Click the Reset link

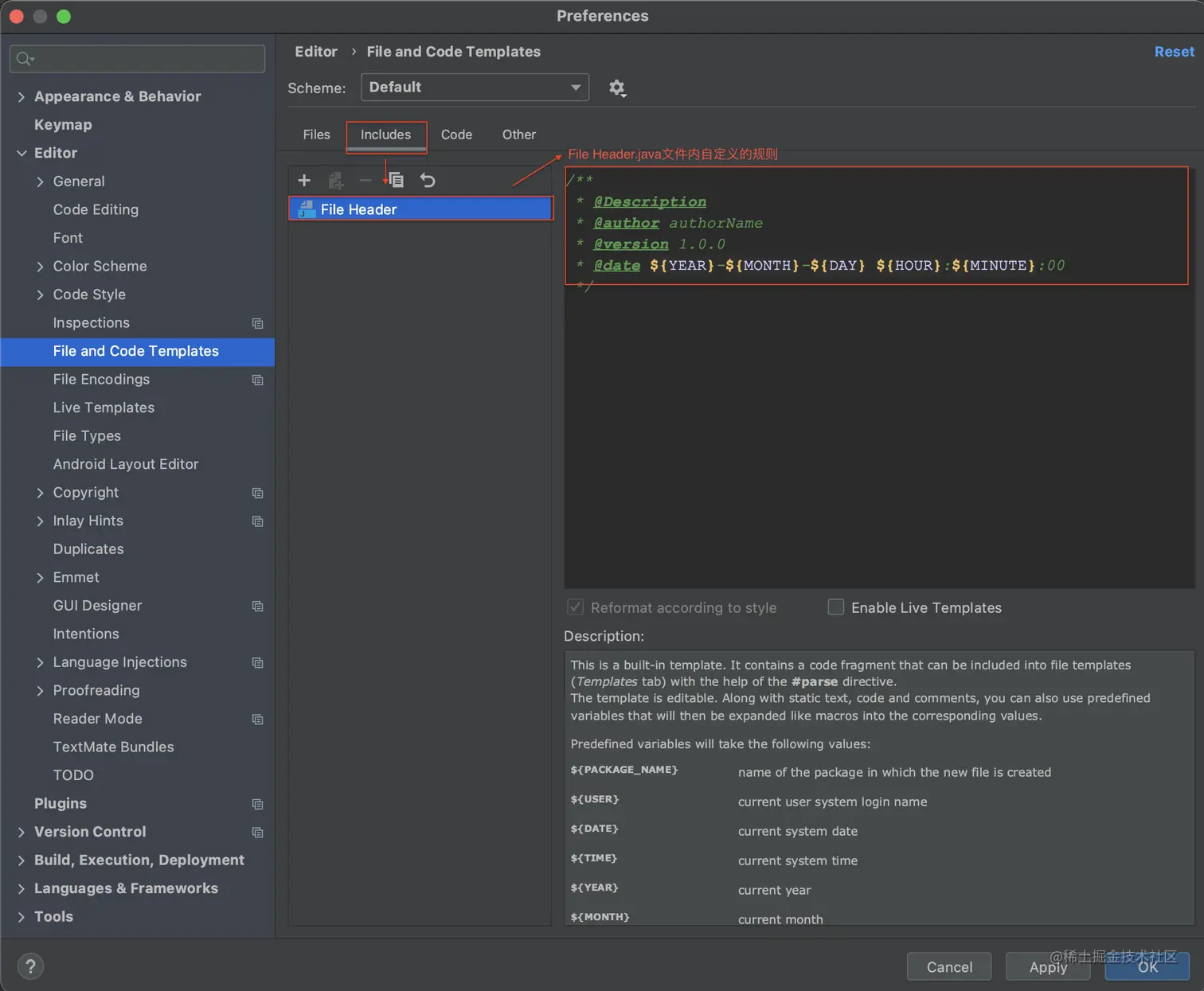click(x=1174, y=52)
